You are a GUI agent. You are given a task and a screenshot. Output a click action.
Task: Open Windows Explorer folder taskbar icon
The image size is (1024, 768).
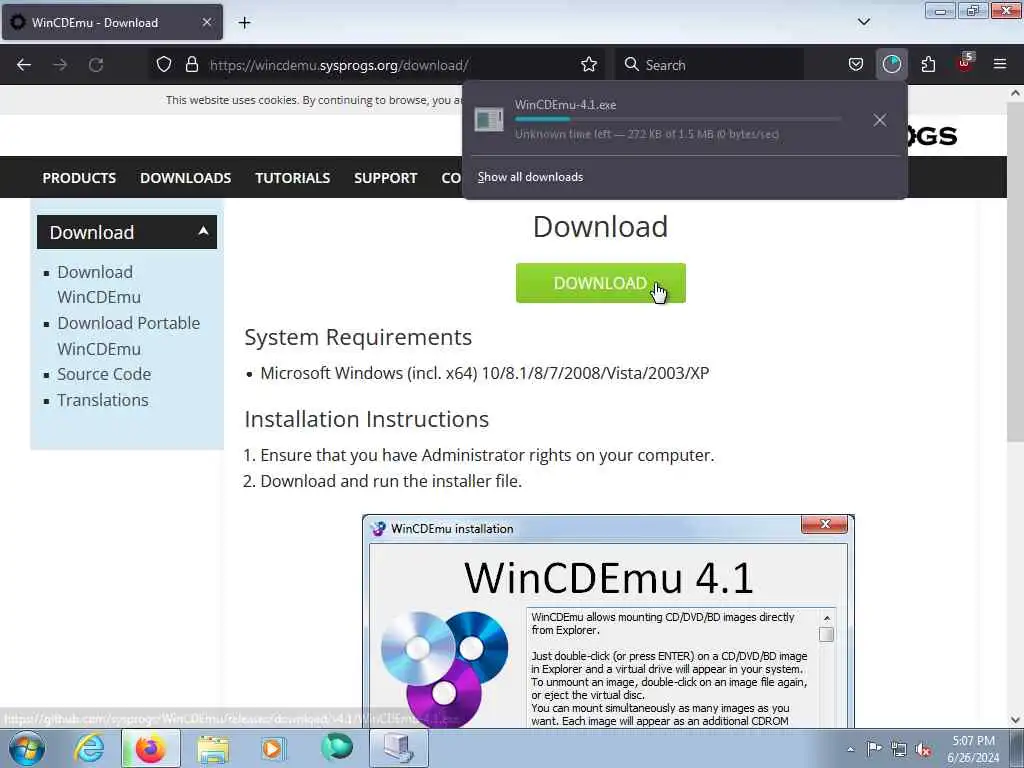(x=213, y=748)
